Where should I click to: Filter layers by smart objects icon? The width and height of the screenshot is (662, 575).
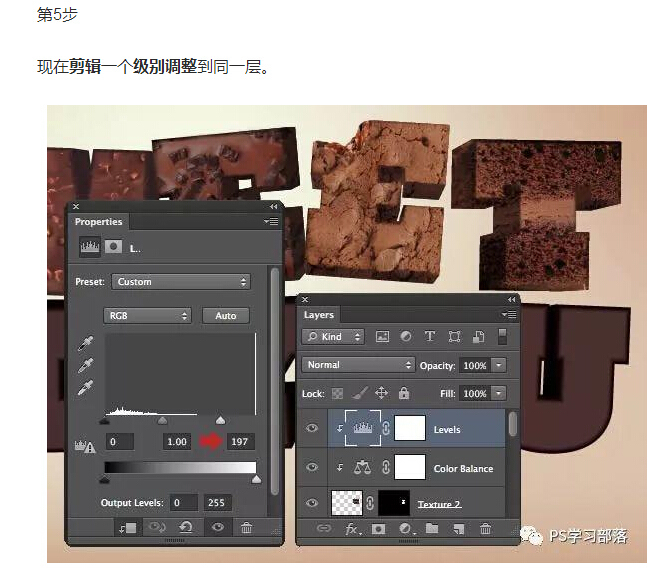click(479, 336)
